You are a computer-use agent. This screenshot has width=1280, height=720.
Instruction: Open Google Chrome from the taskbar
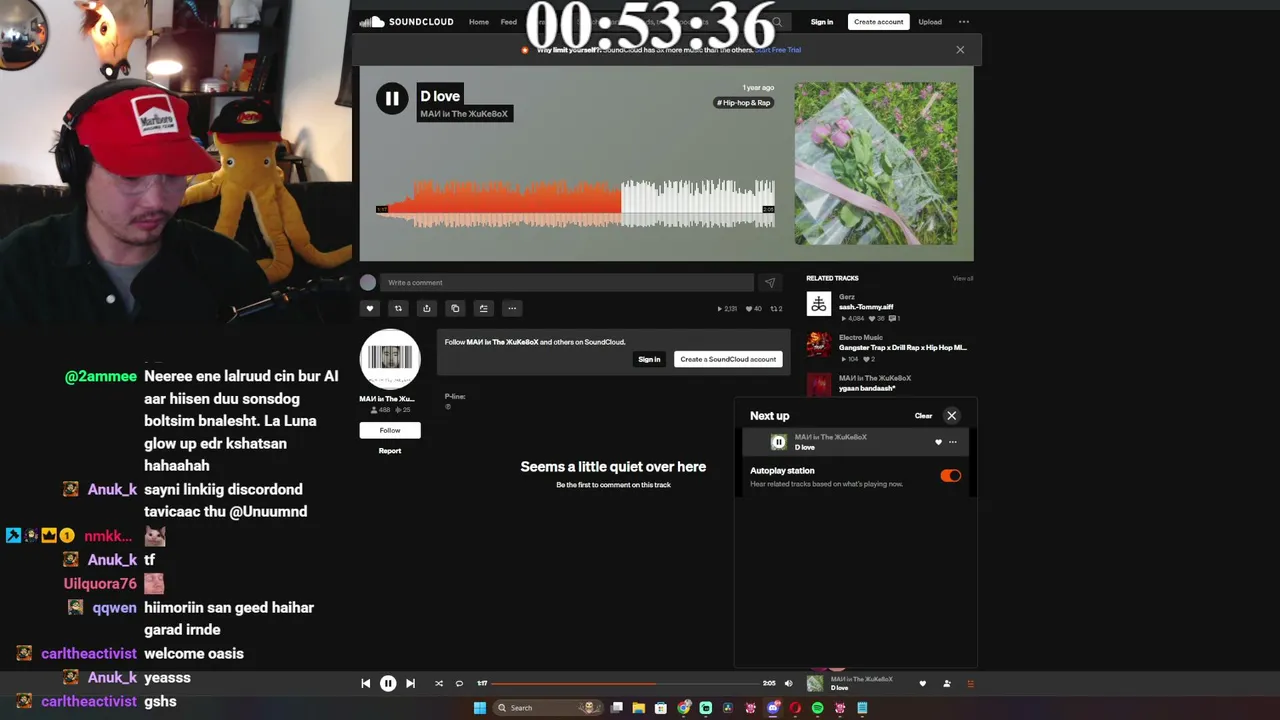(684, 708)
